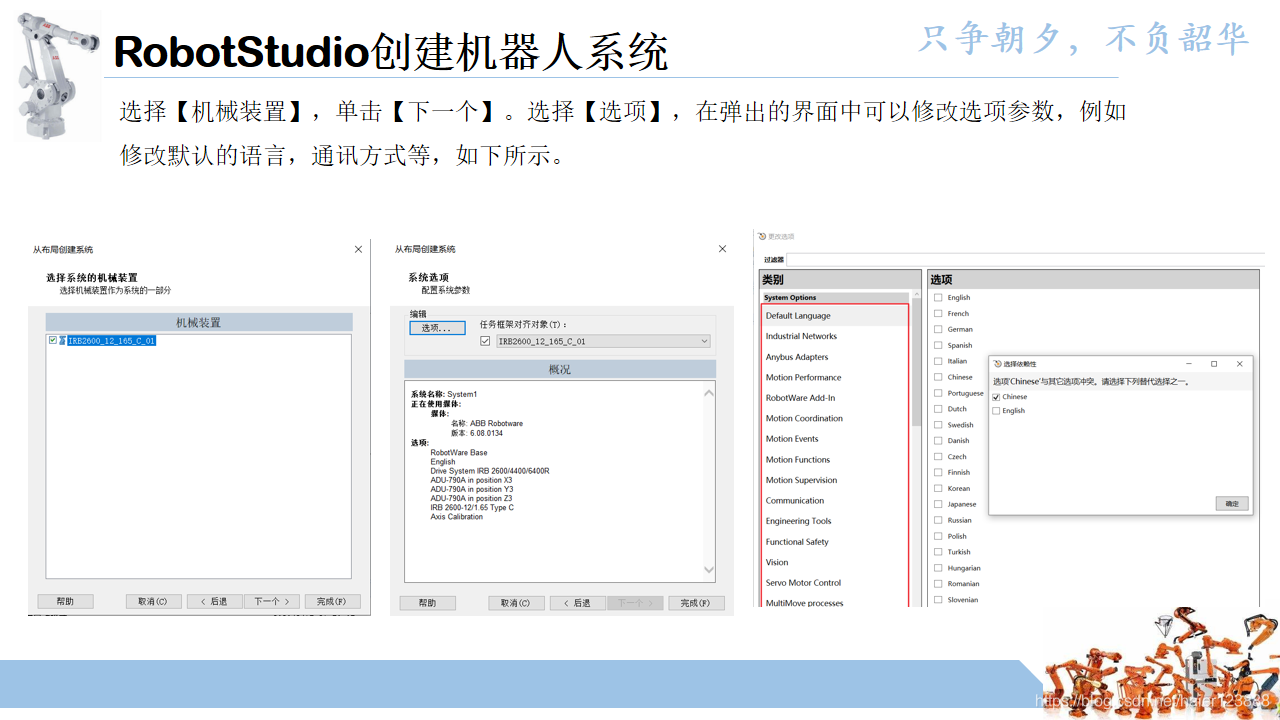Select RobotWare Add-In category
This screenshot has height=720, width=1280.
835,398
